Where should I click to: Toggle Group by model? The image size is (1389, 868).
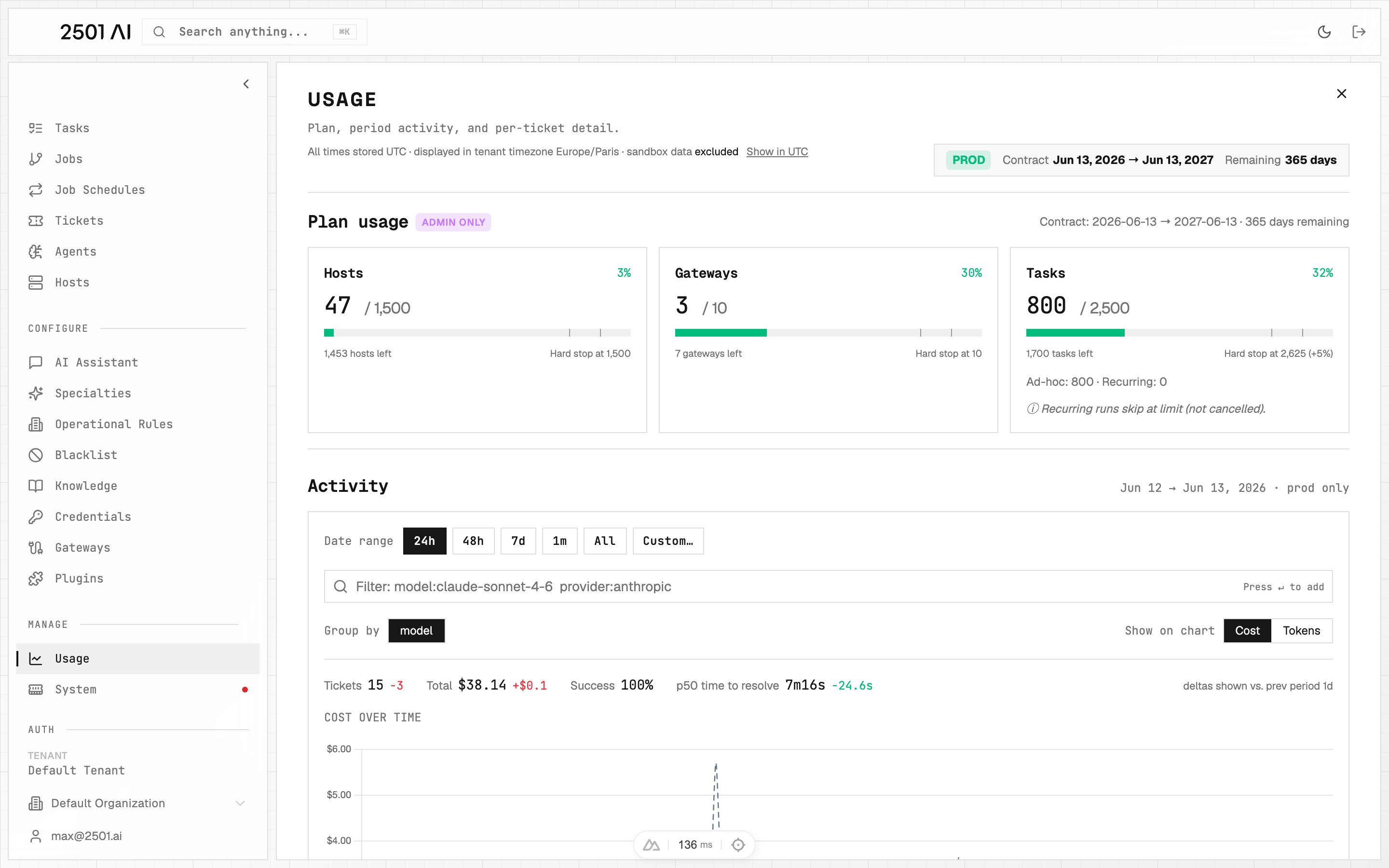416,630
